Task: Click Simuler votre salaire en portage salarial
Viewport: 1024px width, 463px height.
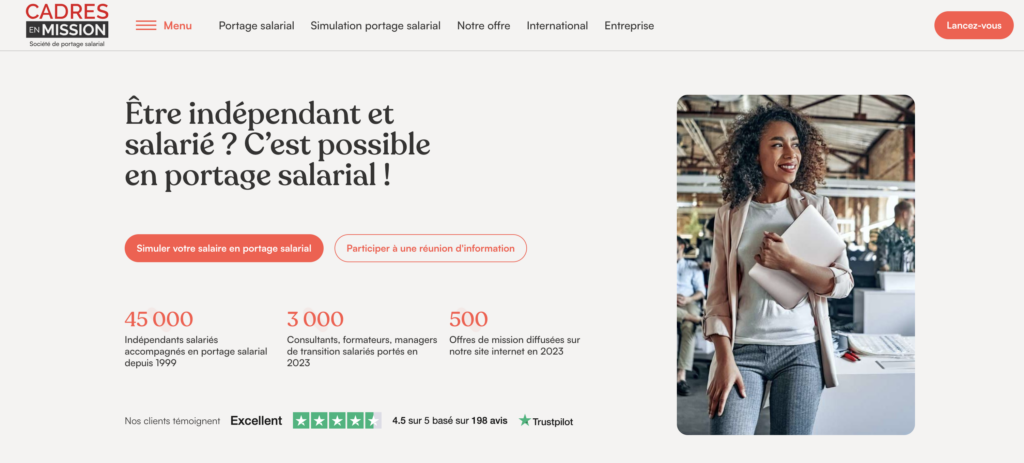Action: (x=224, y=248)
